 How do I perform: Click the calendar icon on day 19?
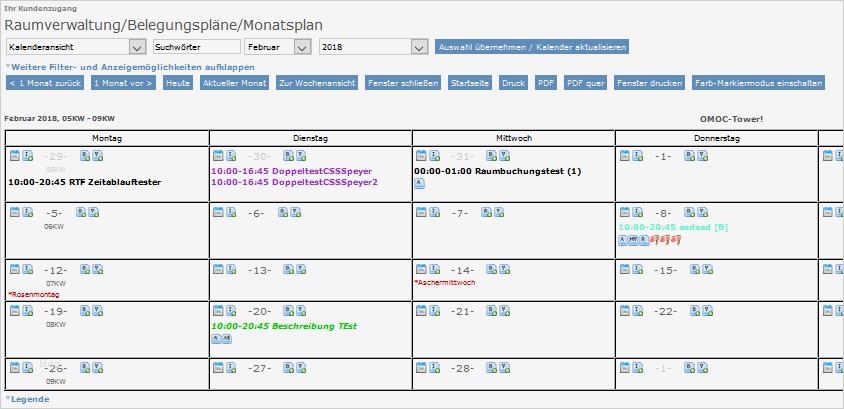click(15, 311)
